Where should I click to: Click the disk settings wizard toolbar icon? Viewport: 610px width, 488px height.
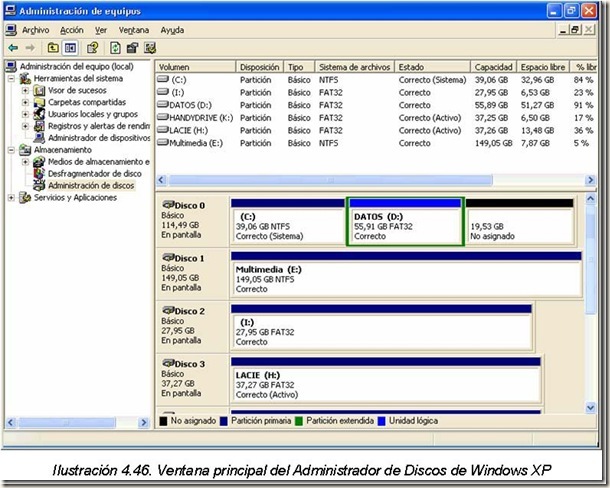pyautogui.click(x=150, y=48)
